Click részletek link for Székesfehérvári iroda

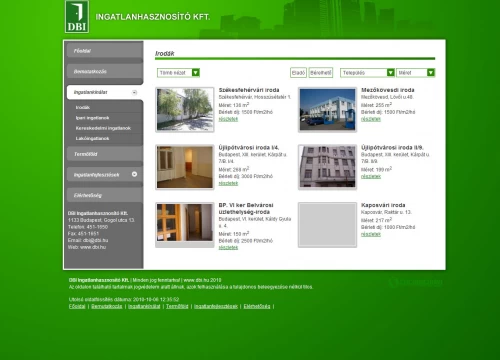(x=228, y=119)
